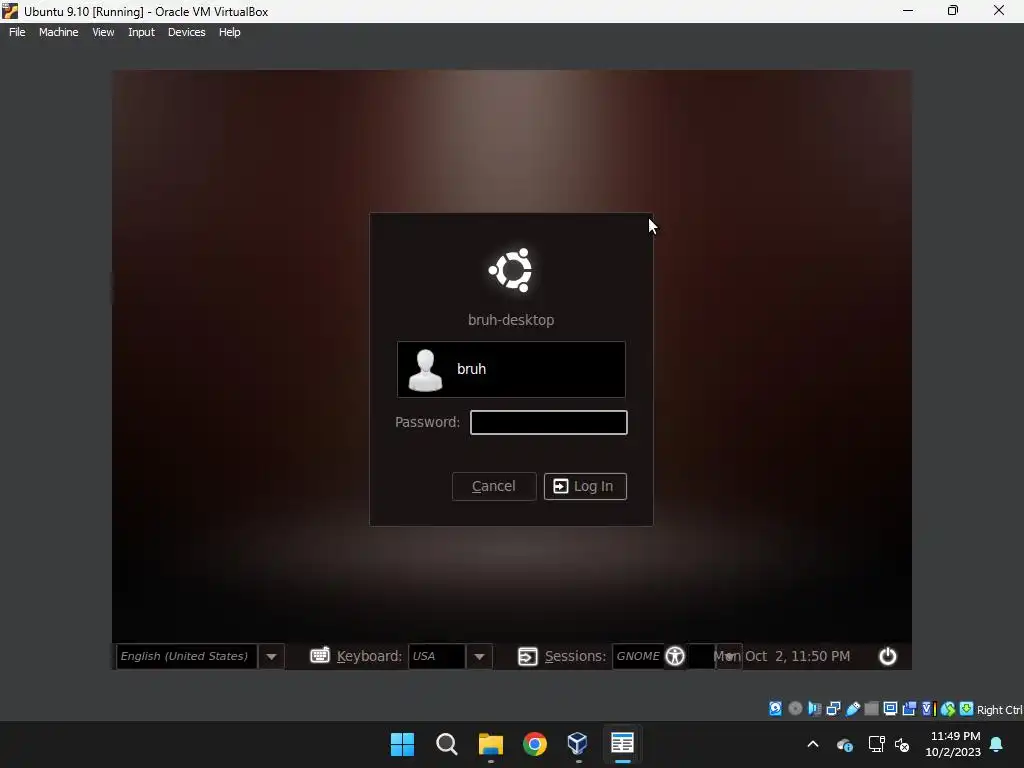Show hidden system tray icons
The image size is (1024, 768).
(813, 744)
